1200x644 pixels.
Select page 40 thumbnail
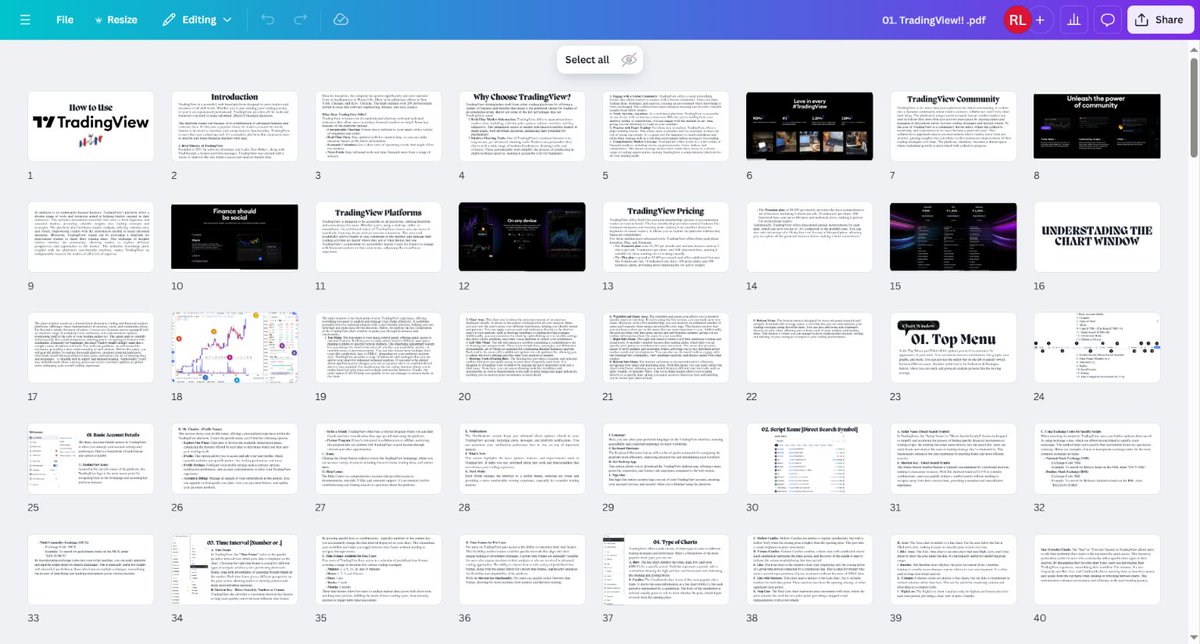click(1096, 570)
